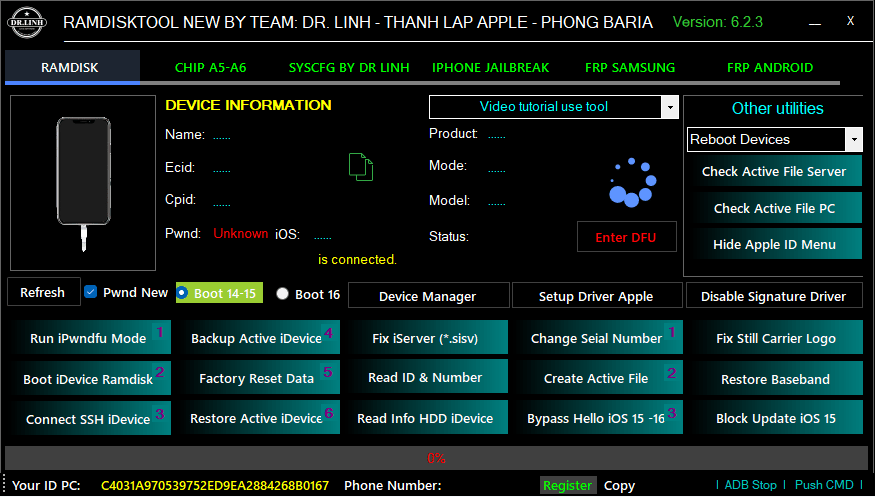Expand the Video tutorial use tool dropdown

(670, 107)
